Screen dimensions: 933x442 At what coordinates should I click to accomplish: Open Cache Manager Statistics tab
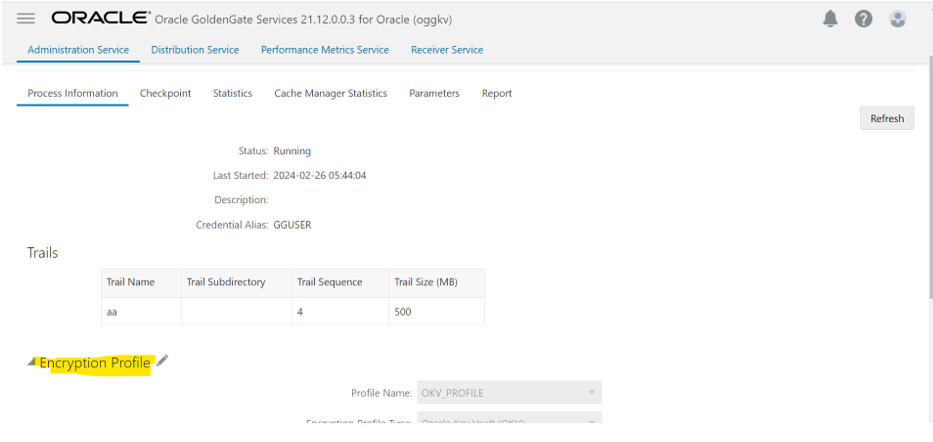tap(331, 93)
